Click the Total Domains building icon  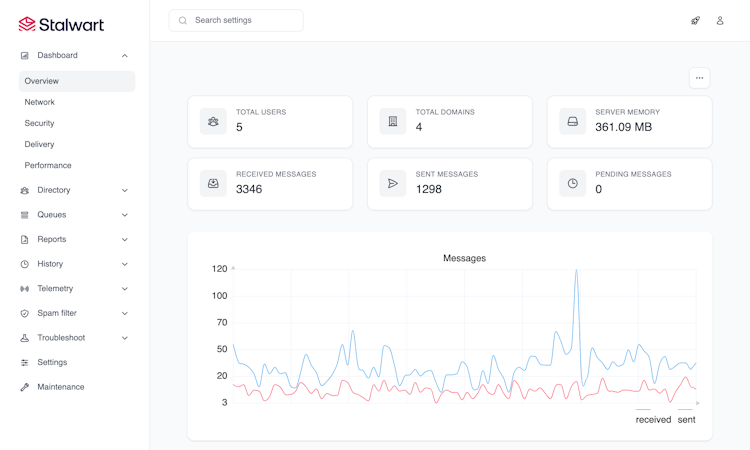pyautogui.click(x=393, y=121)
